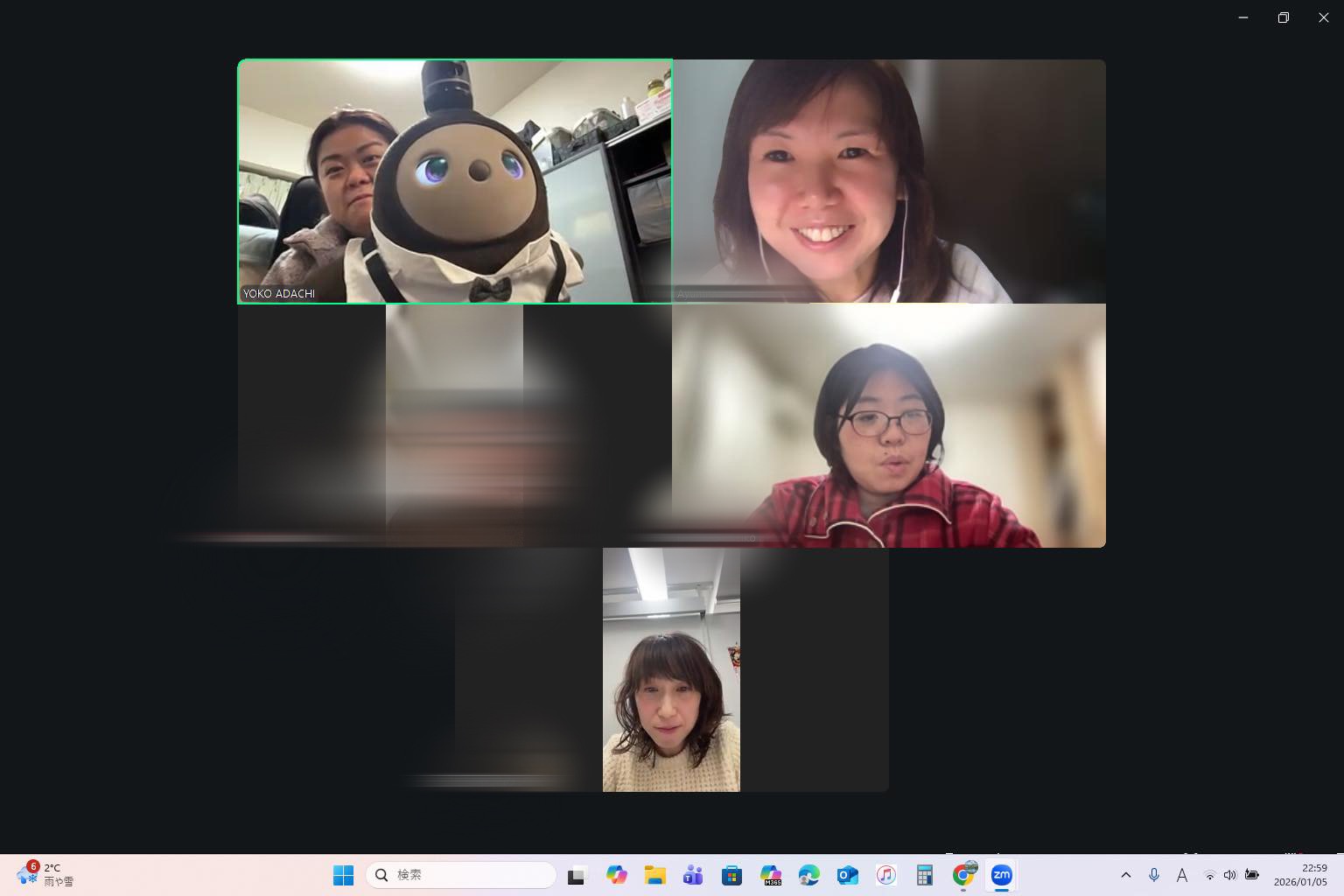Launch the Calculator app from taskbar
The image size is (1344, 896).
point(924,875)
